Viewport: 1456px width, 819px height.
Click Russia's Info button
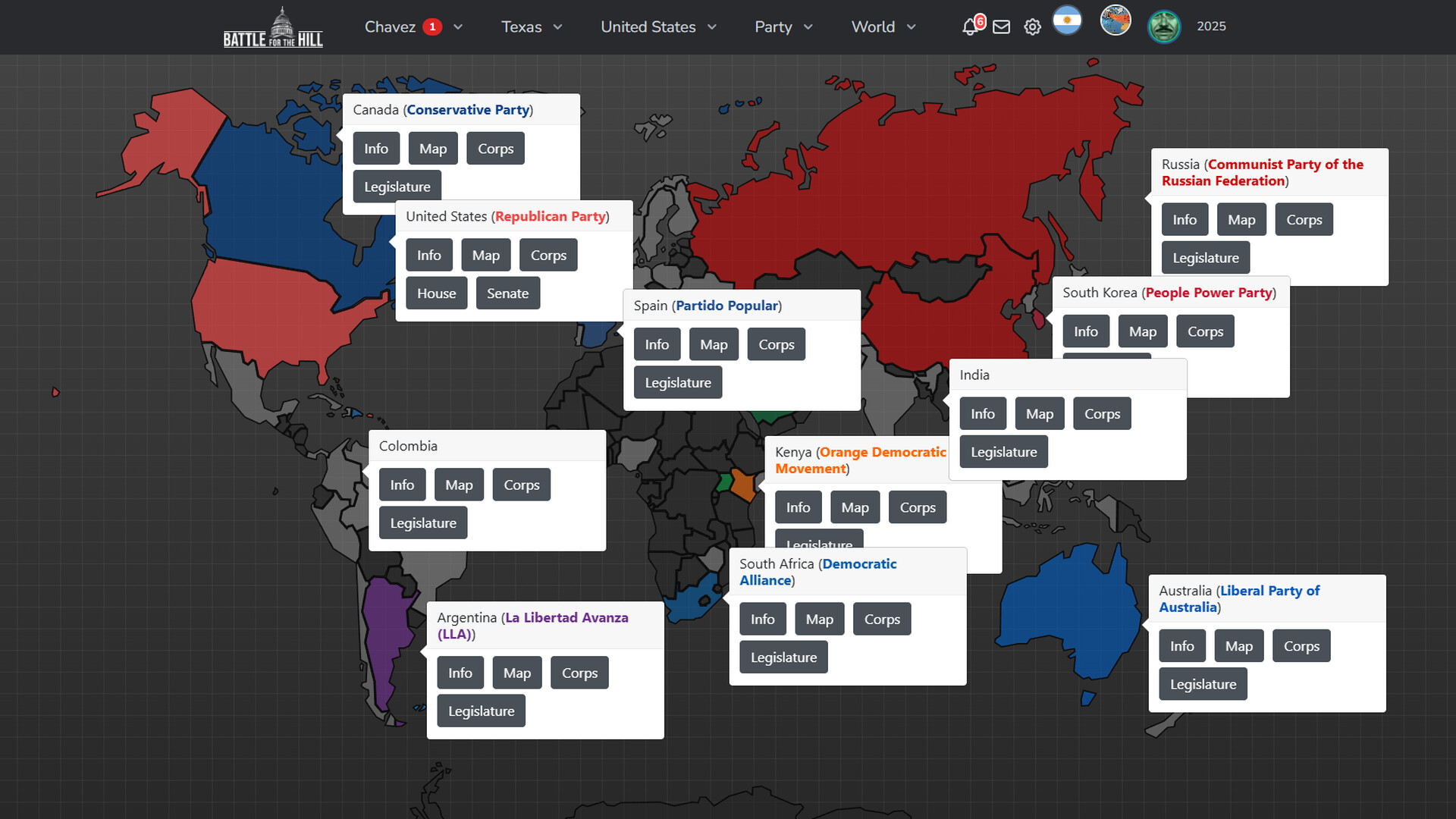[1185, 220]
